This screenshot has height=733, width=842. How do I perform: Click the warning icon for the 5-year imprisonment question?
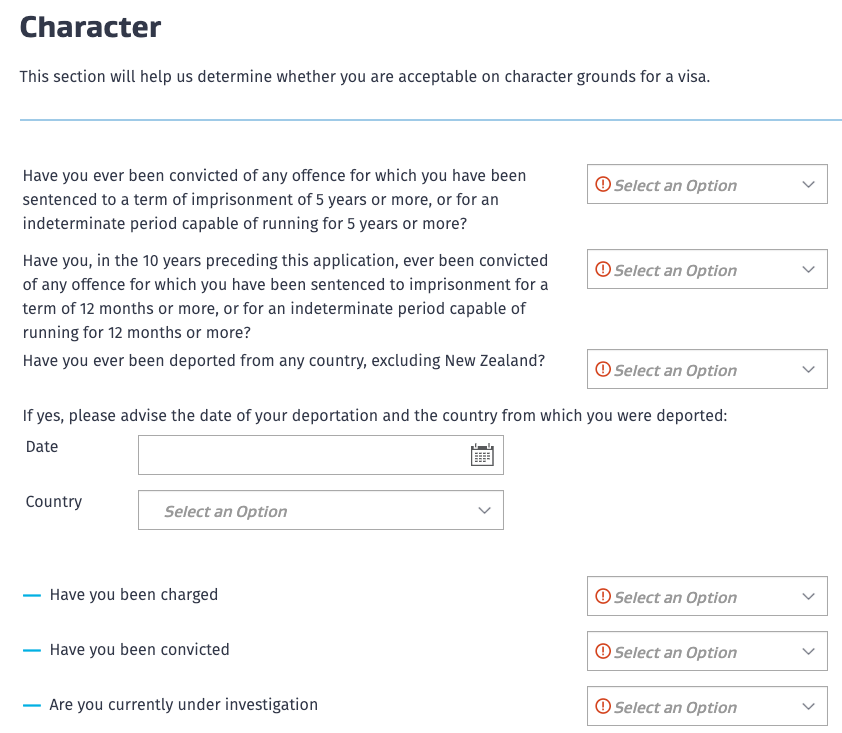point(603,185)
